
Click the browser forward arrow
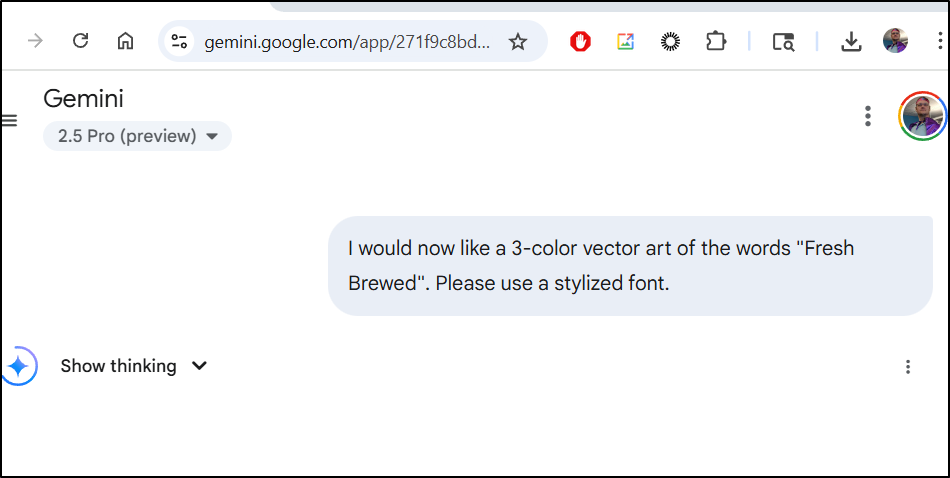click(35, 41)
